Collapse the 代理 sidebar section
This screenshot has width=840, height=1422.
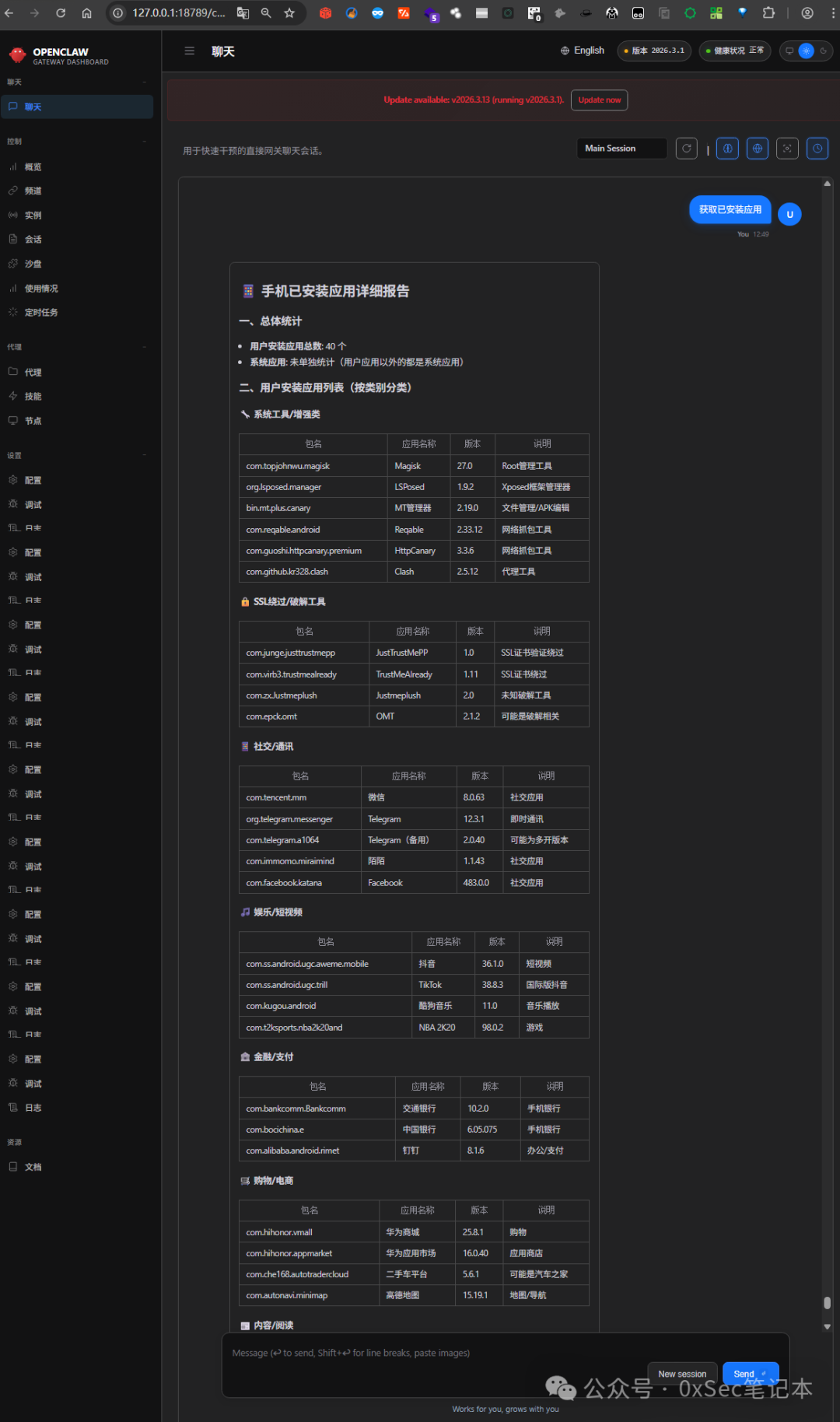coord(145,347)
